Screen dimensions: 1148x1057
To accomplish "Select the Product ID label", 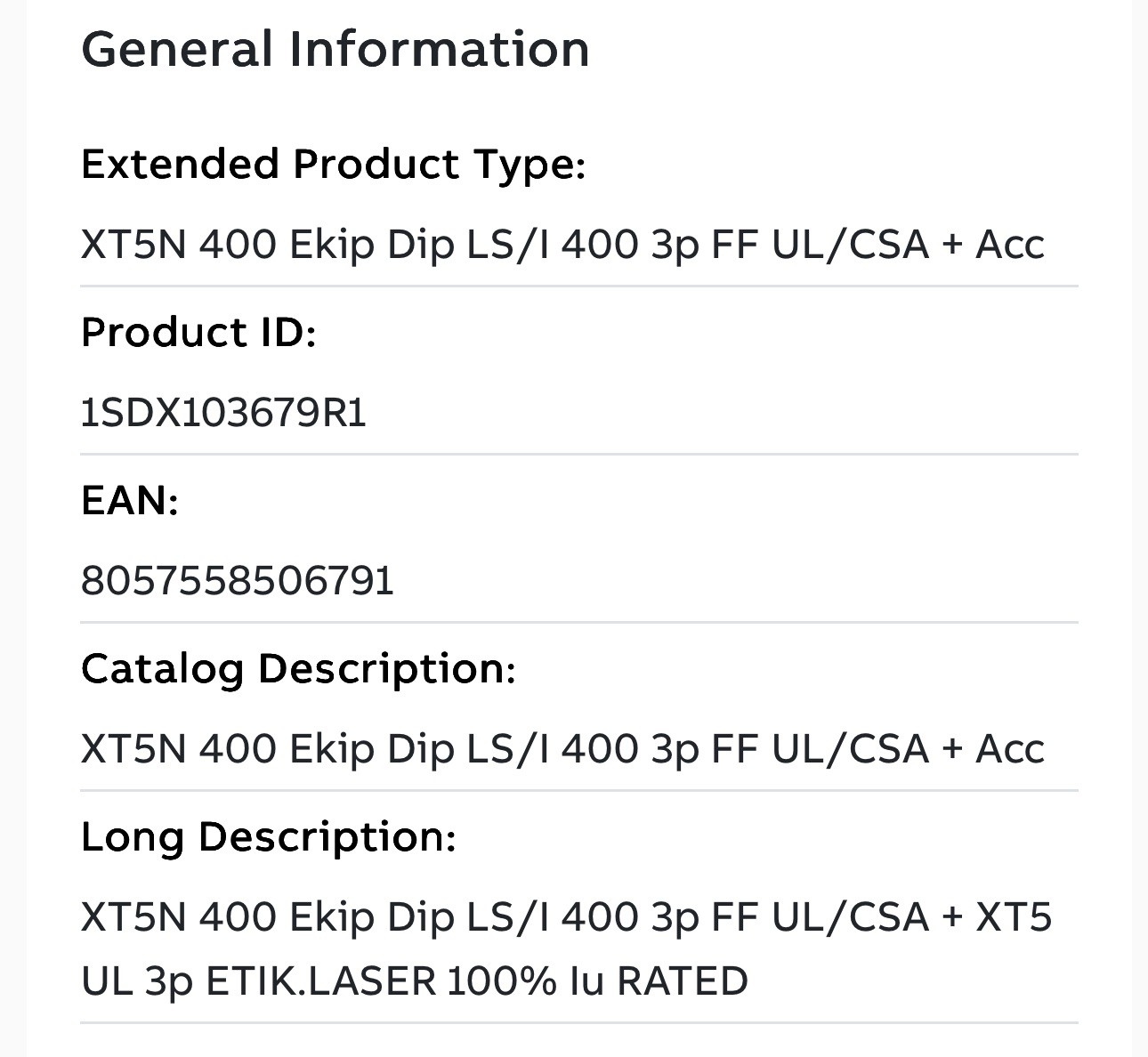I will click(198, 333).
